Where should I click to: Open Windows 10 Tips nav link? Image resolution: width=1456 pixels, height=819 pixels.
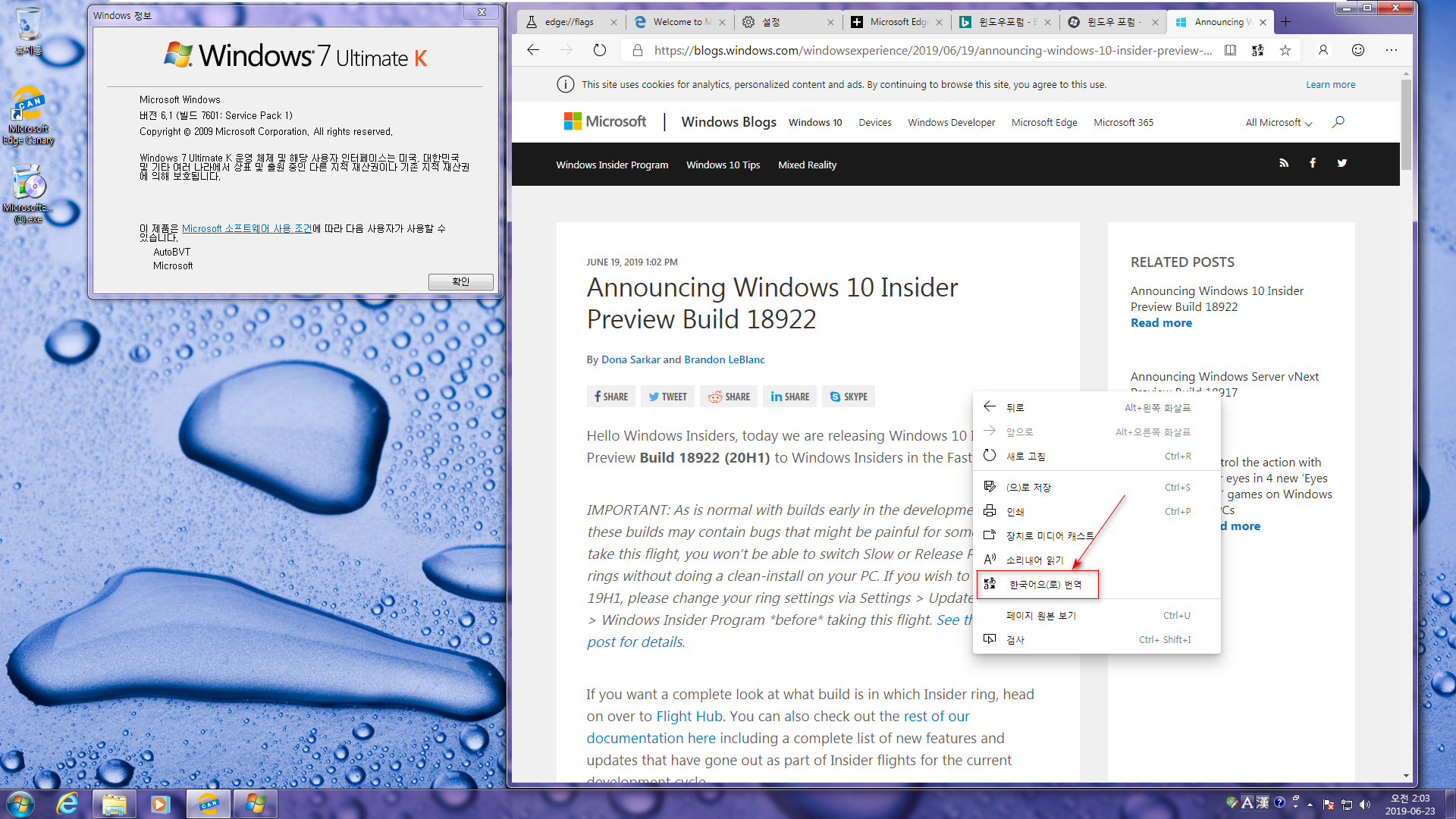click(x=723, y=165)
